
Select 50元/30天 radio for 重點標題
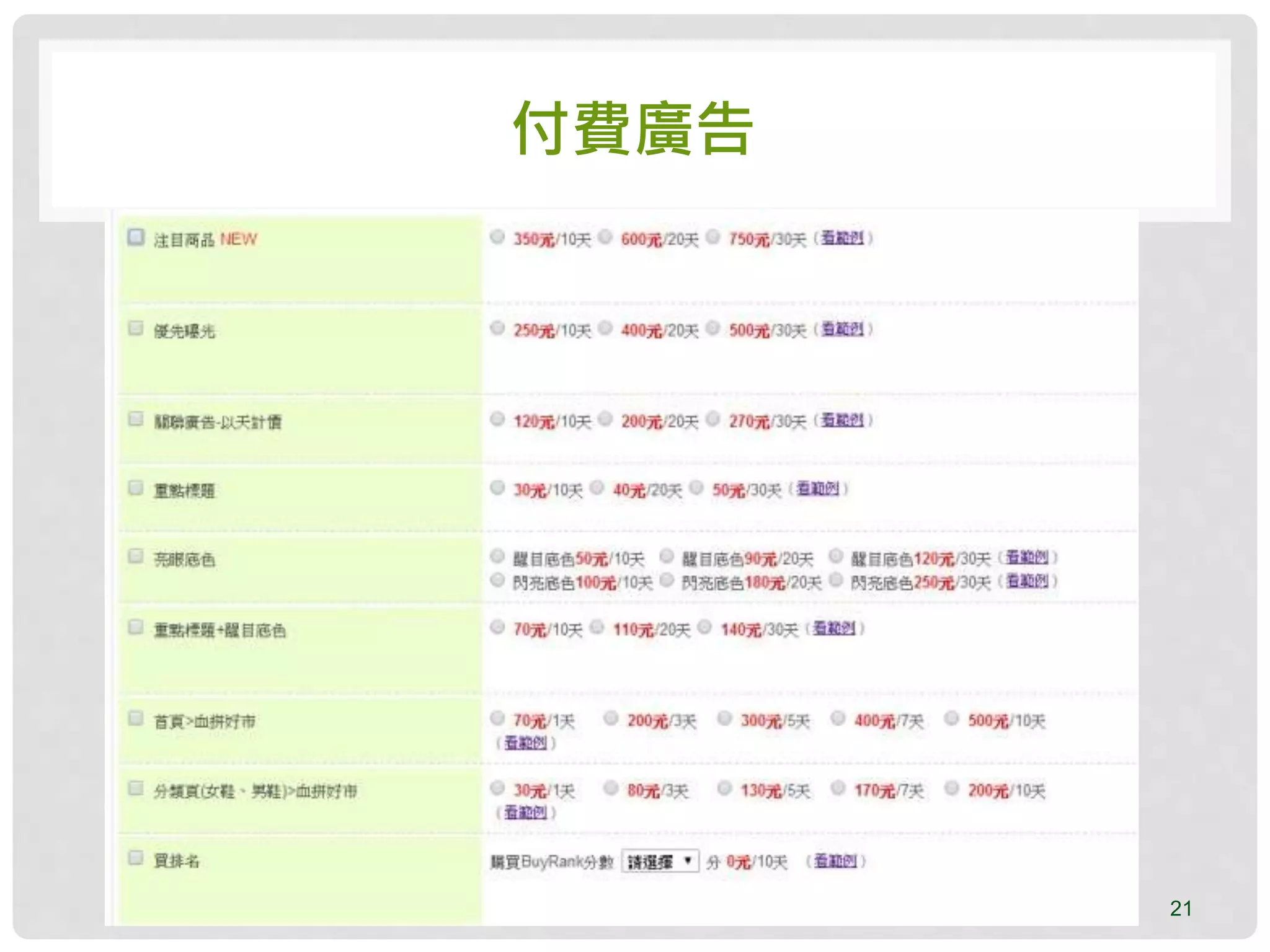[x=696, y=488]
